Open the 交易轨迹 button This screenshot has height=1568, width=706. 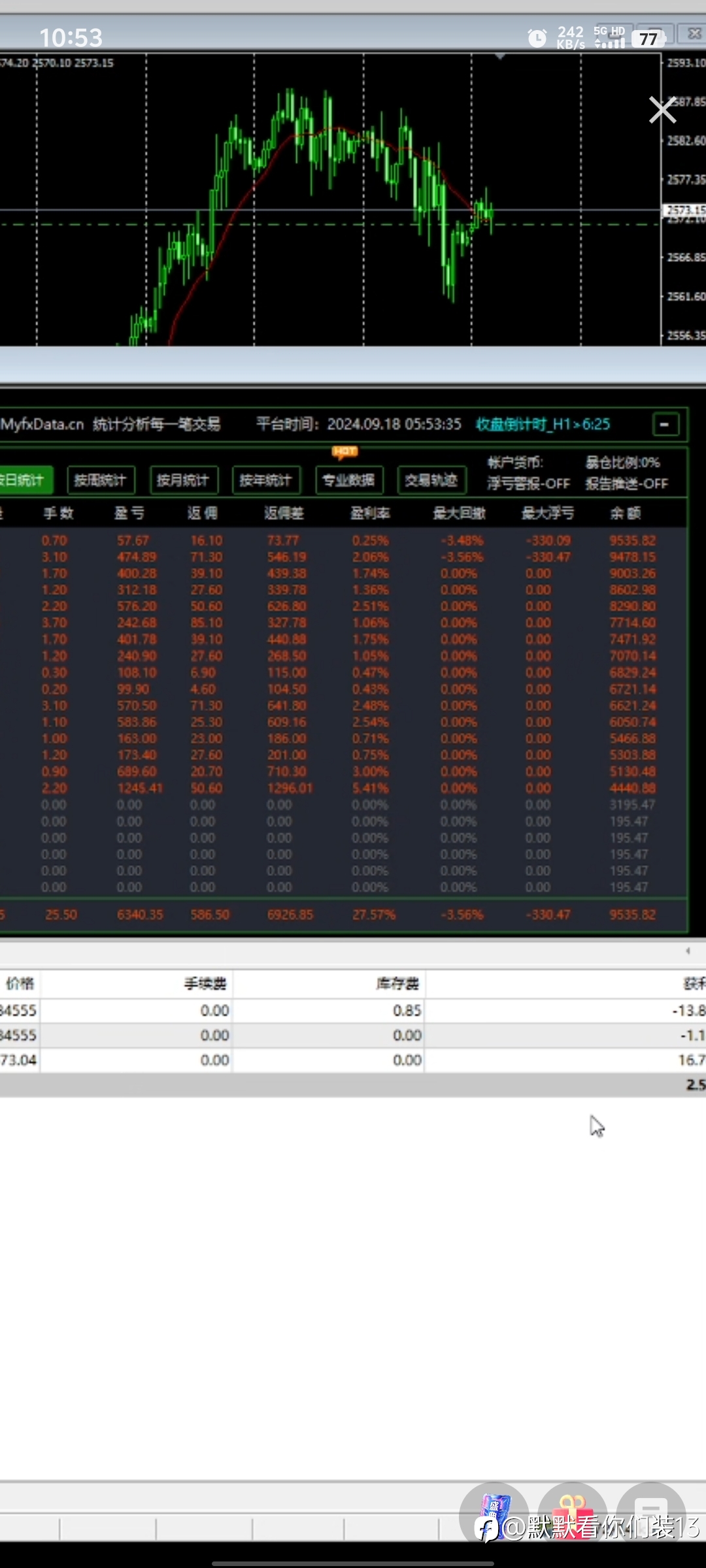(x=431, y=480)
